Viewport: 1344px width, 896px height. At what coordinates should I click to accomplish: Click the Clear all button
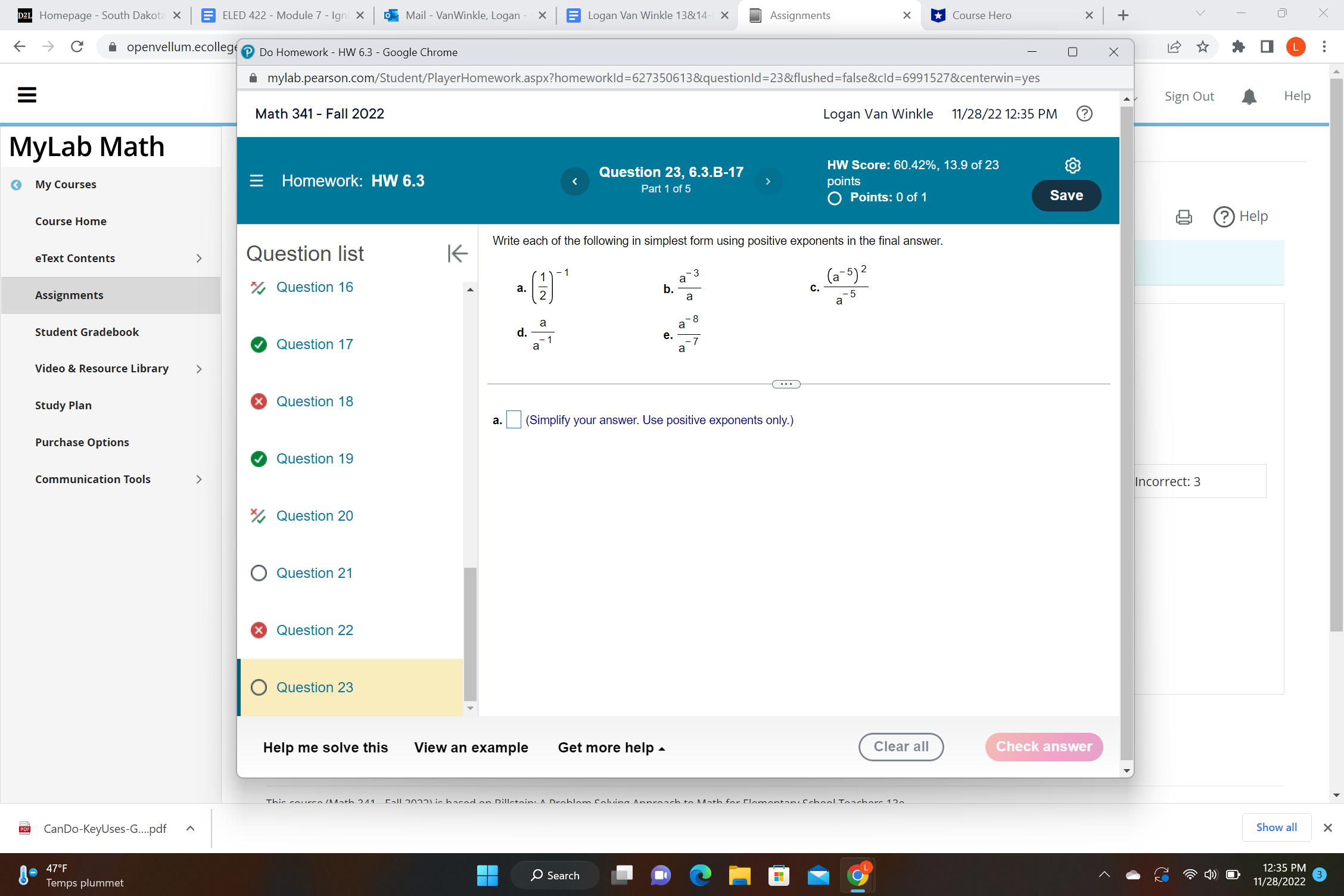tap(901, 746)
